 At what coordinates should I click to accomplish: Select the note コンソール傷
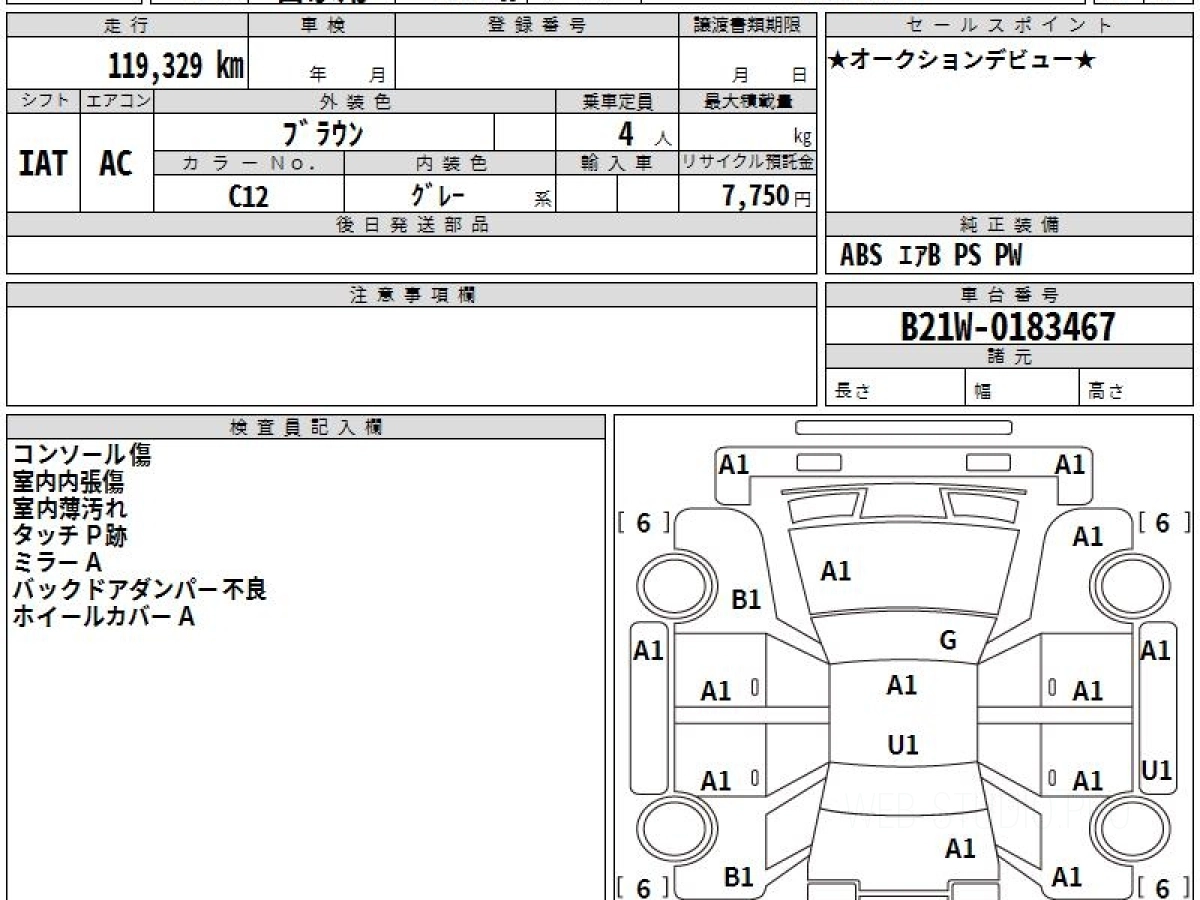[81, 455]
